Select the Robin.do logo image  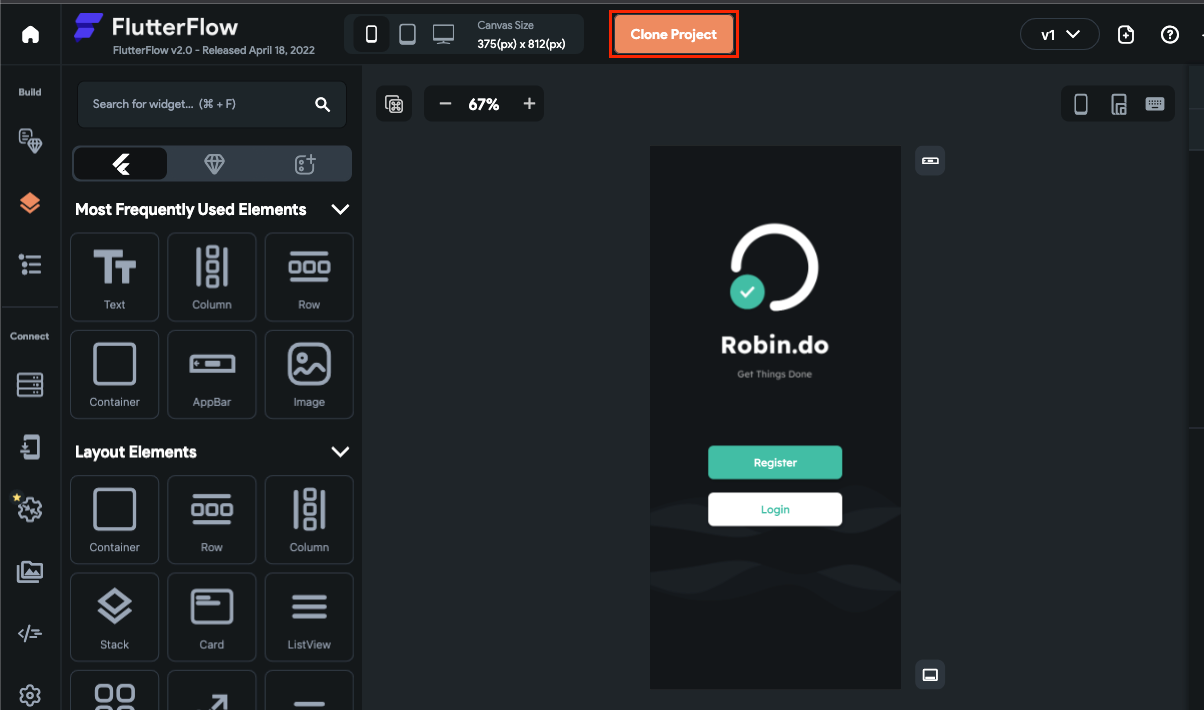[774, 267]
